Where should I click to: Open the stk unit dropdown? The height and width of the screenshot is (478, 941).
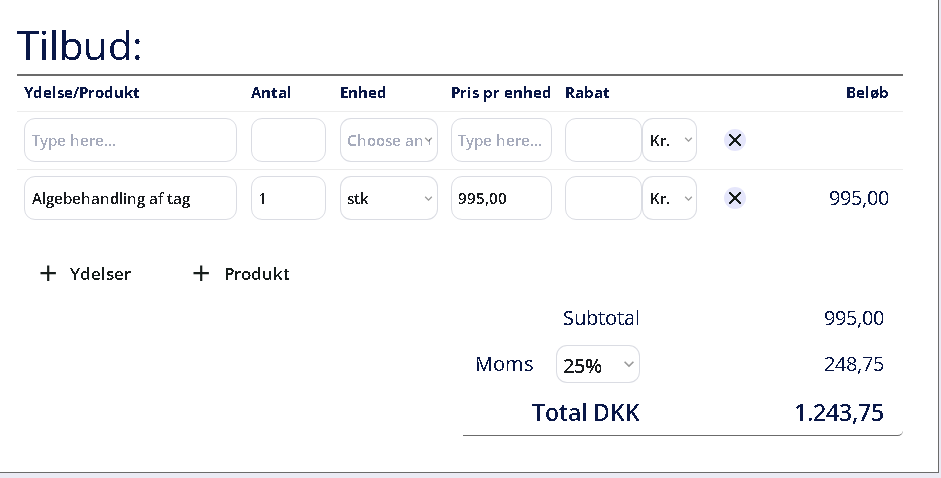(x=389, y=198)
